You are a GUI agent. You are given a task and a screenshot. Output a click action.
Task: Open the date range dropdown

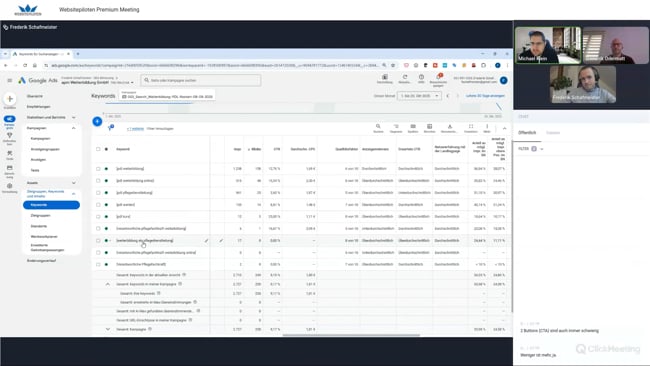click(419, 96)
